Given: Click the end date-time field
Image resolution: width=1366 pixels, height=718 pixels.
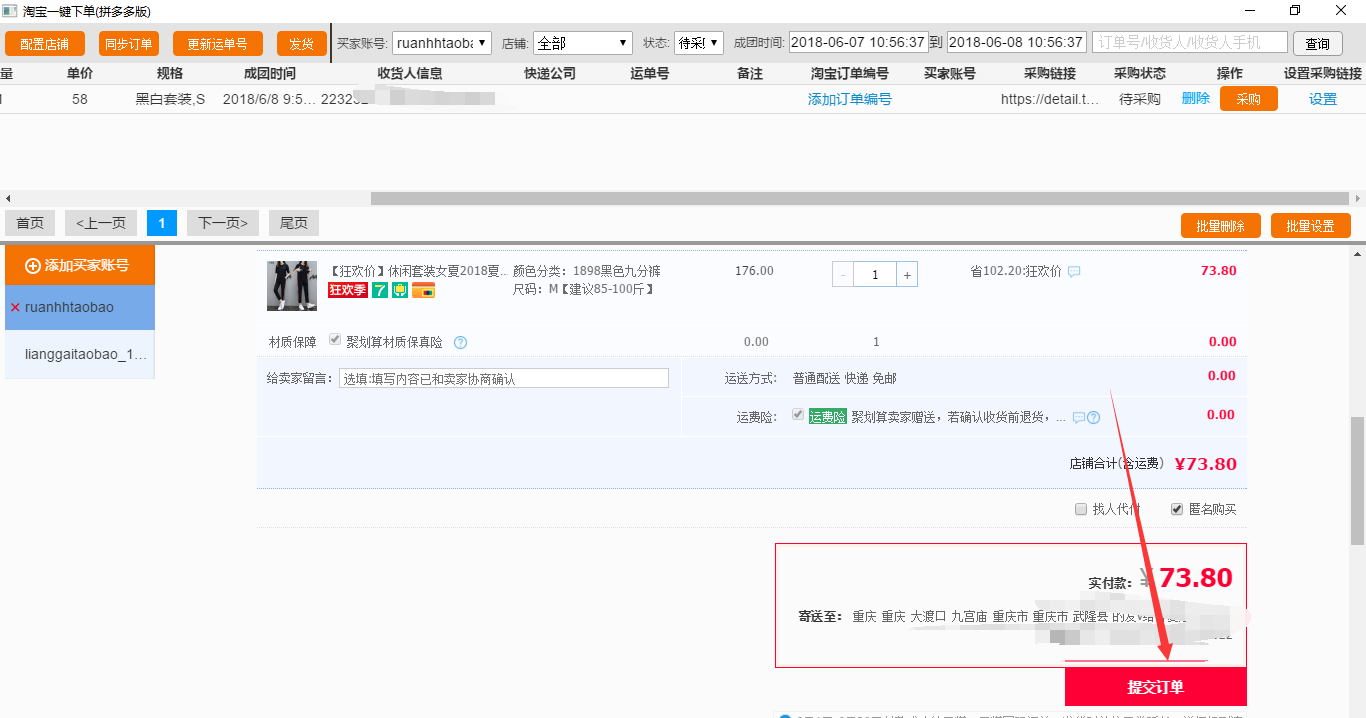Looking at the screenshot, I should 1017,43.
